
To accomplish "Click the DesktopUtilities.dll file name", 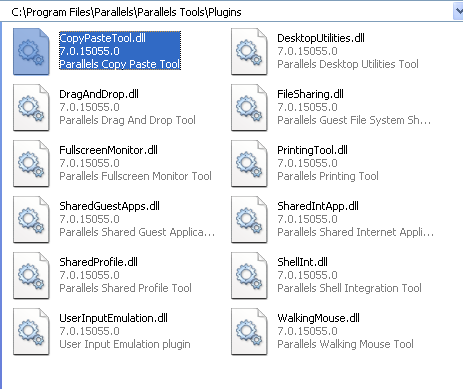I will click(x=321, y=38).
